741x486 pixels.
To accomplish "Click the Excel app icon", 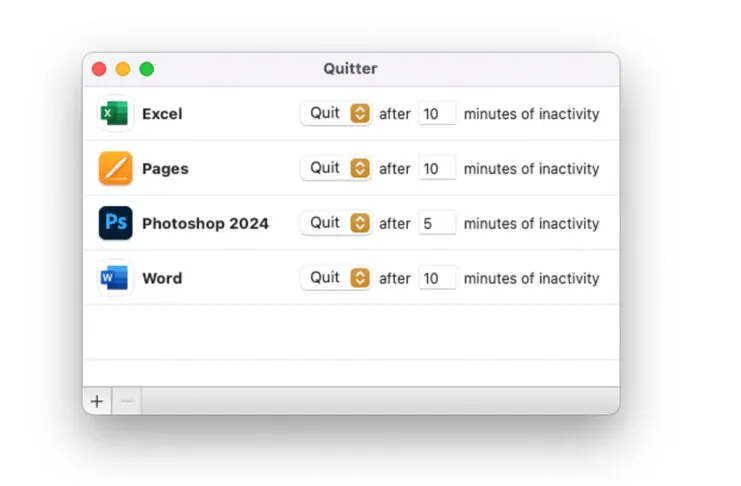I will 115,114.
